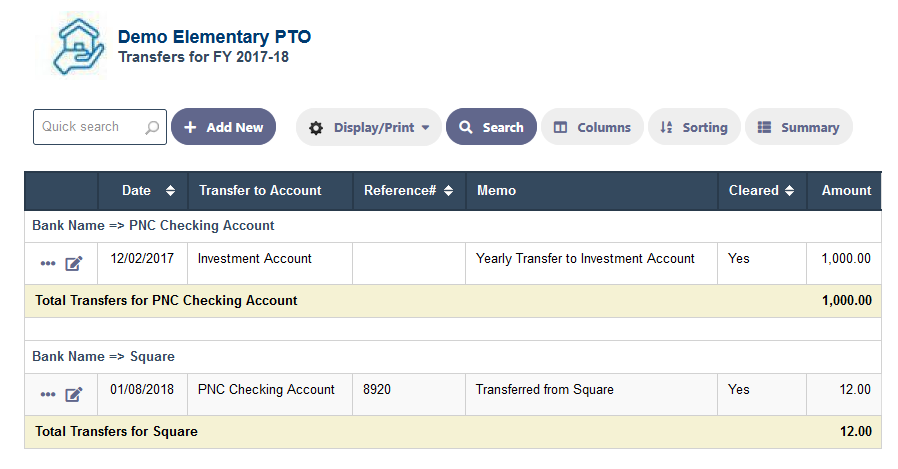Viewport: 898px width, 469px height.
Task: Click the Search button
Action: 491,127
